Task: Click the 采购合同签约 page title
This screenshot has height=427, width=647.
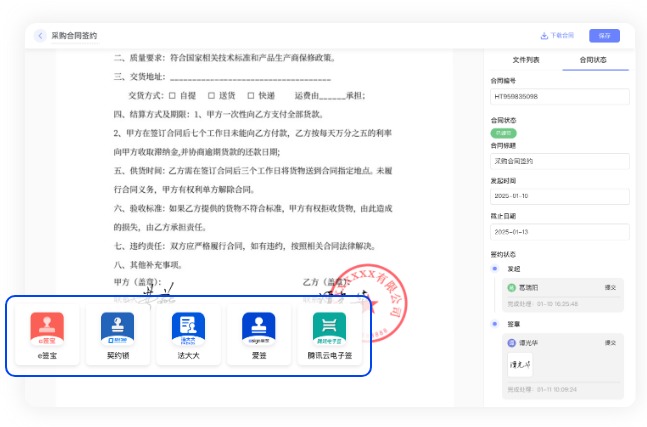Action: 74,36
